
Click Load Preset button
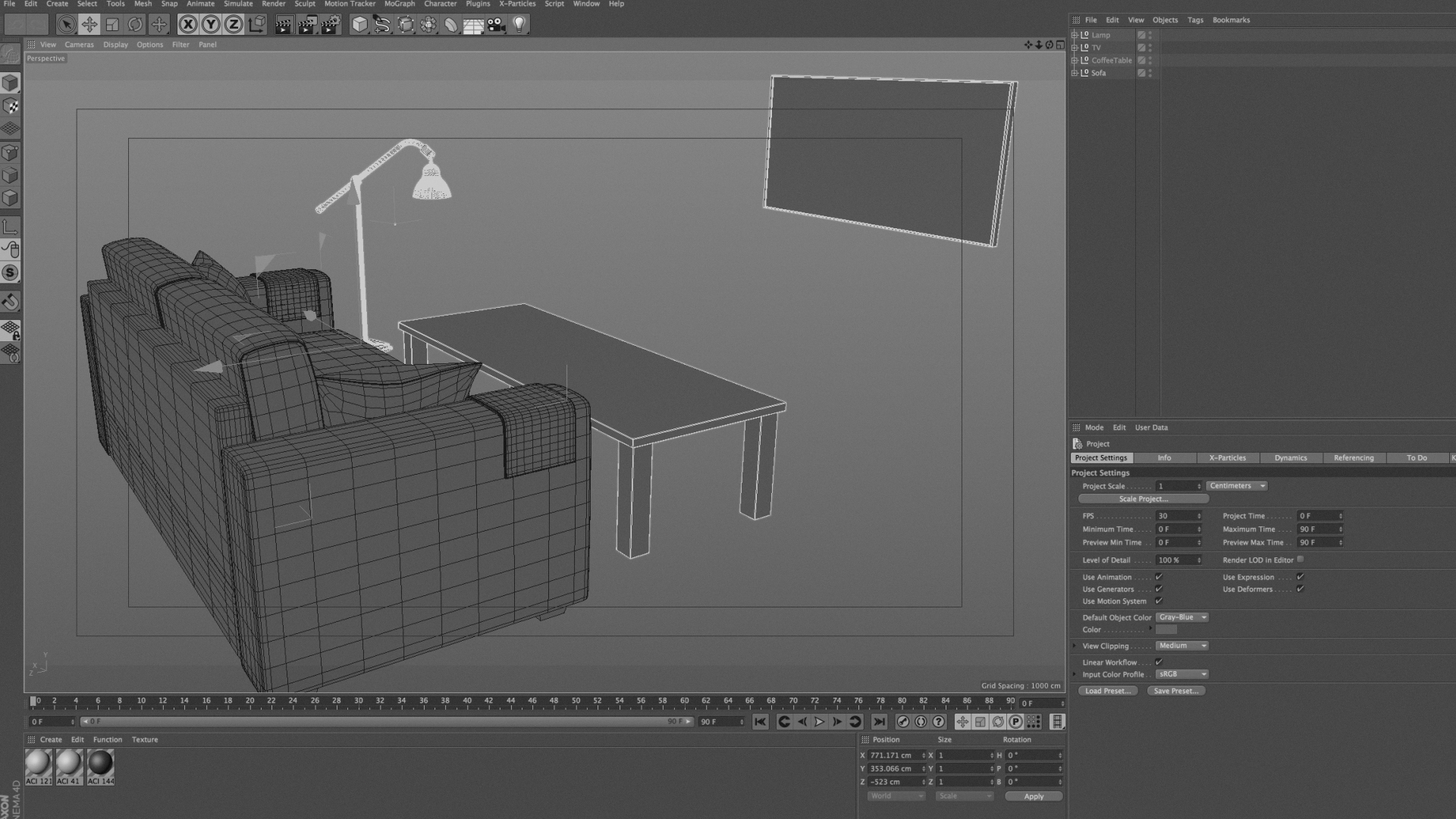1108,691
